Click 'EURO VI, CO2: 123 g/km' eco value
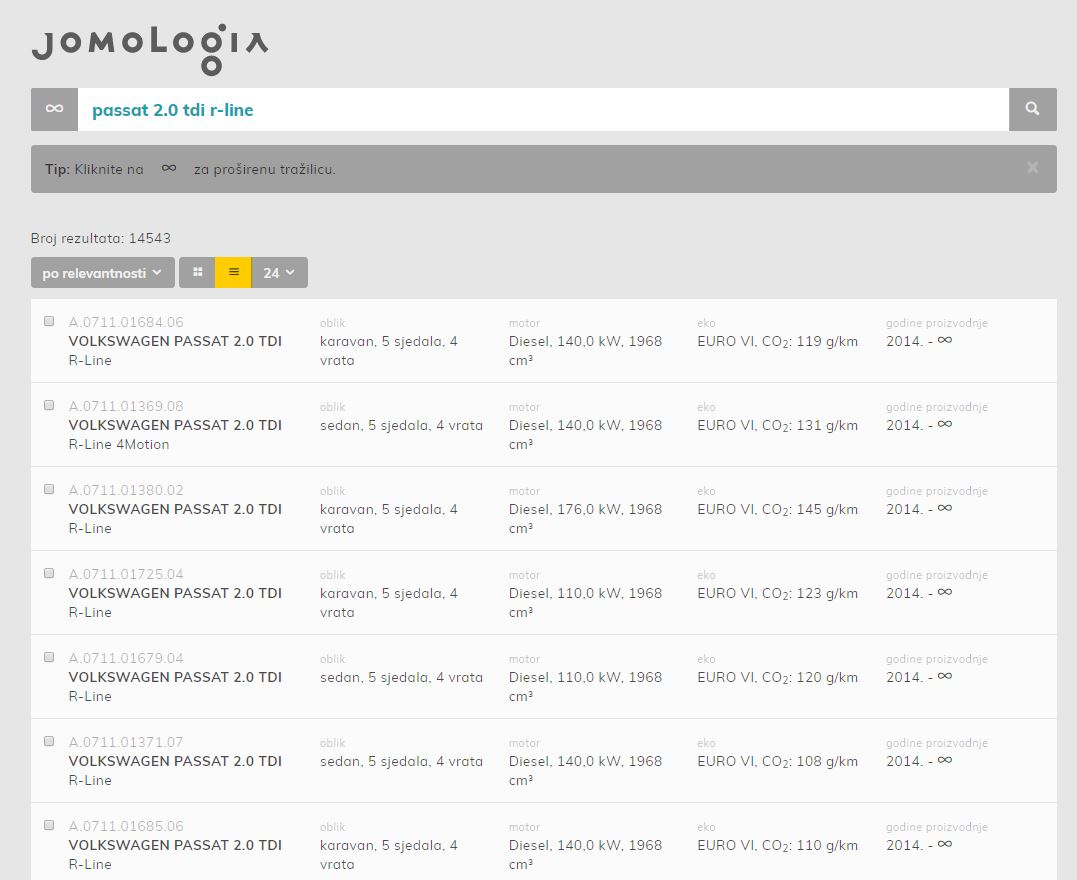Screen dimensions: 1077x880 (778, 593)
